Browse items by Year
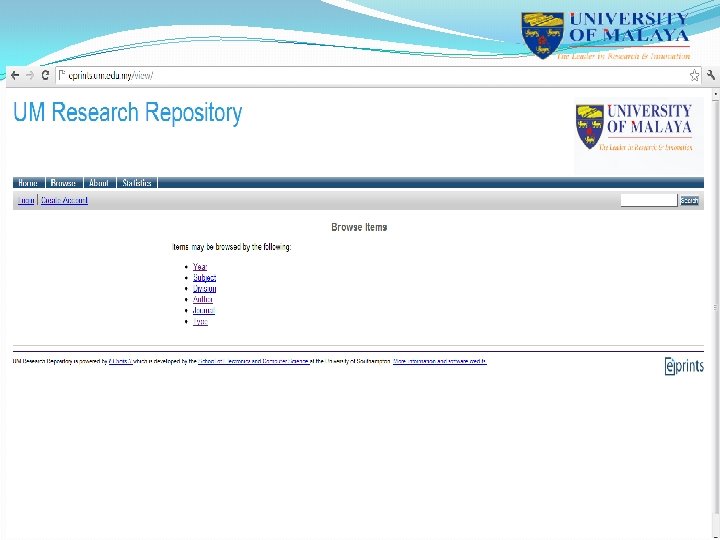720x540 pixels. coord(200,267)
